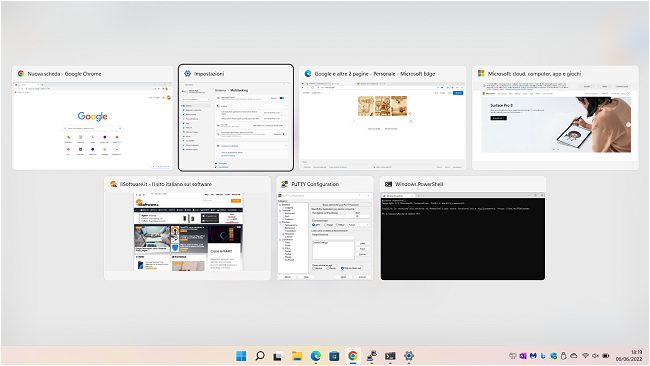Switch to the IlSoftware.it window thumbnail
Viewport: 650px width, 366px height.
click(187, 228)
